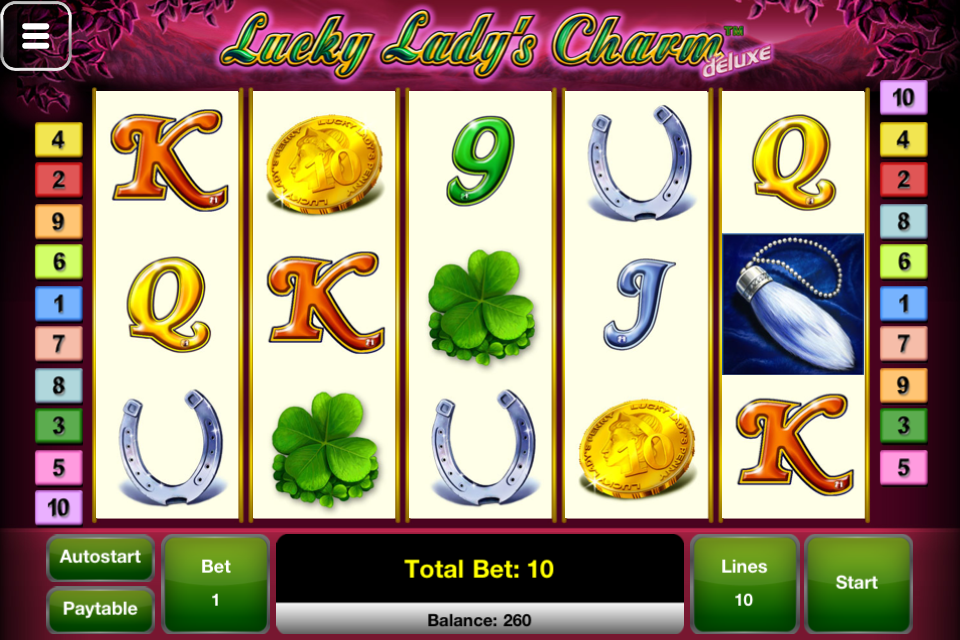This screenshot has height=640, width=960.
Task: Change the Bet amount
Action: pos(216,583)
